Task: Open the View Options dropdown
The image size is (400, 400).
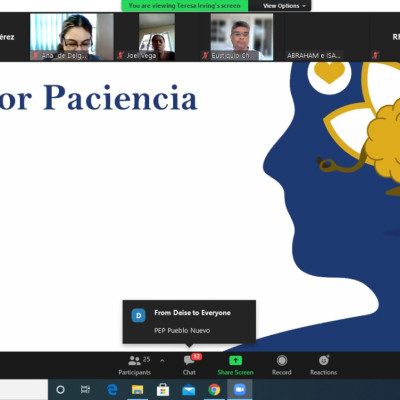Action: click(x=284, y=6)
